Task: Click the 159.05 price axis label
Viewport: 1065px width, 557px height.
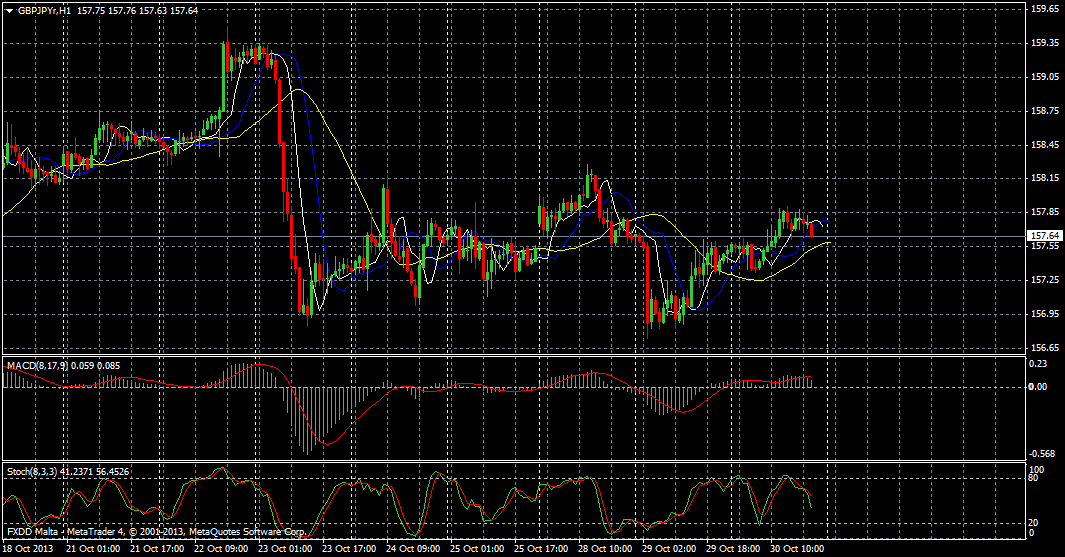Action: [x=1045, y=77]
